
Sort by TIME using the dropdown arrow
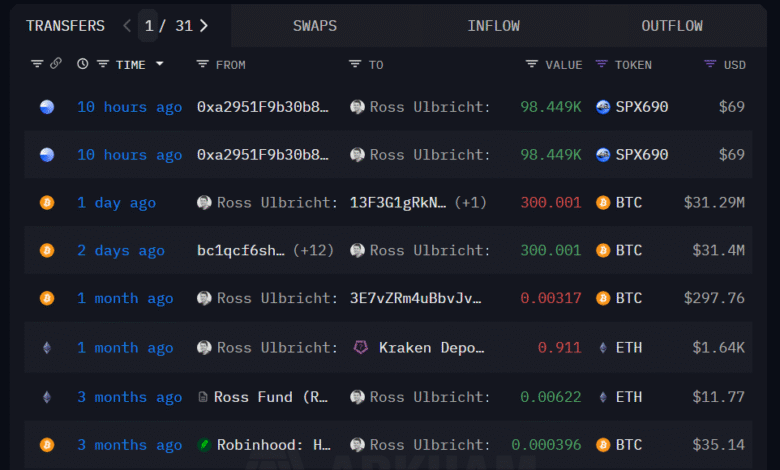[x=160, y=64]
